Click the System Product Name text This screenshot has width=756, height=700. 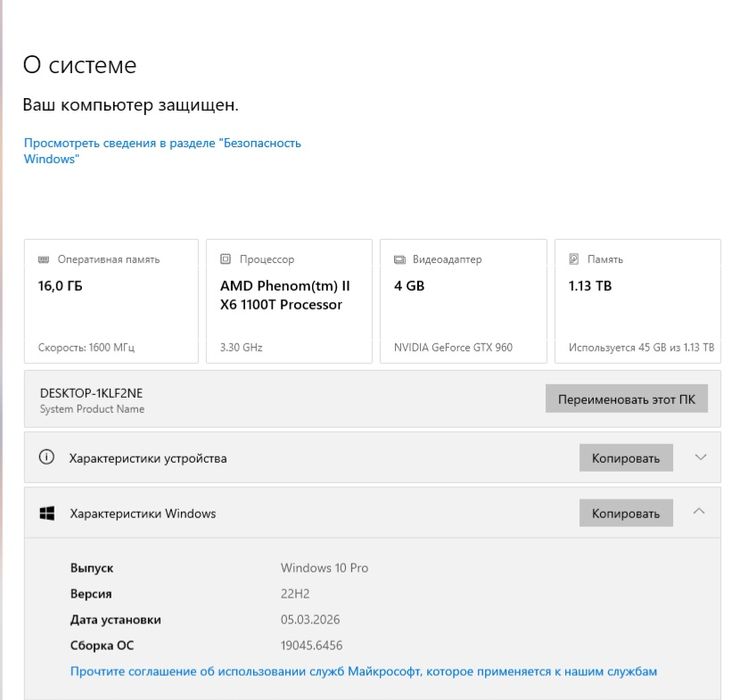(x=92, y=409)
